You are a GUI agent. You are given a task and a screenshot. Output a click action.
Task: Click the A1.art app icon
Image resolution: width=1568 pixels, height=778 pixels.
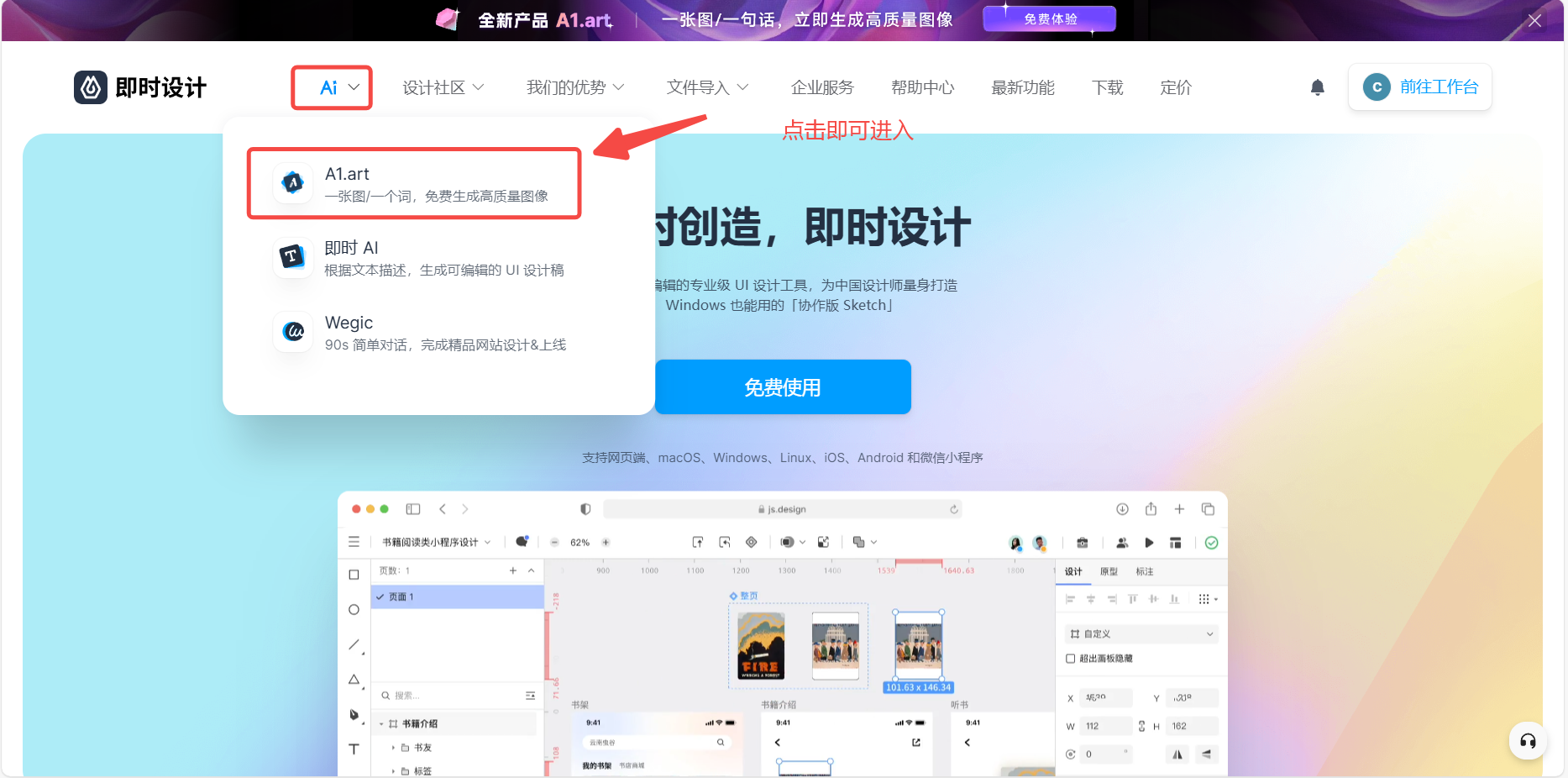[292, 182]
